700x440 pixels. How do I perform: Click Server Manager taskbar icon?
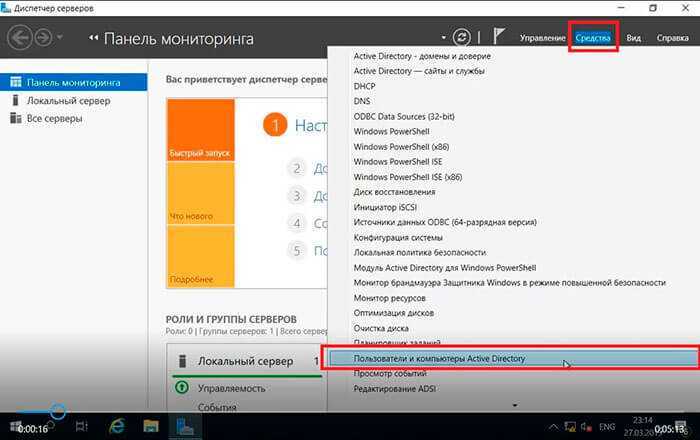pos(185,427)
